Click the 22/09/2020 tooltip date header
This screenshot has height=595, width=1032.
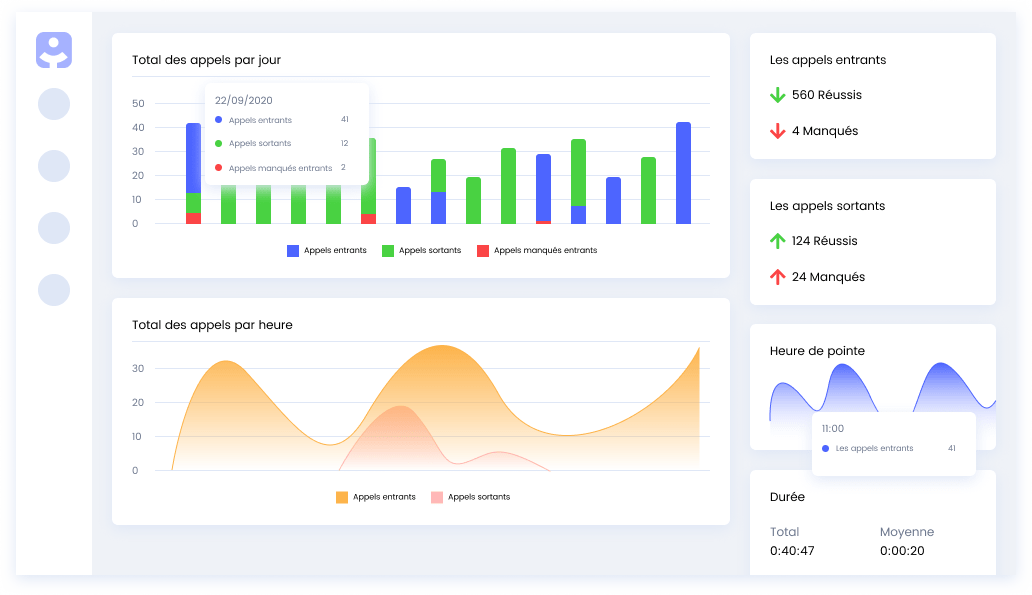[244, 100]
